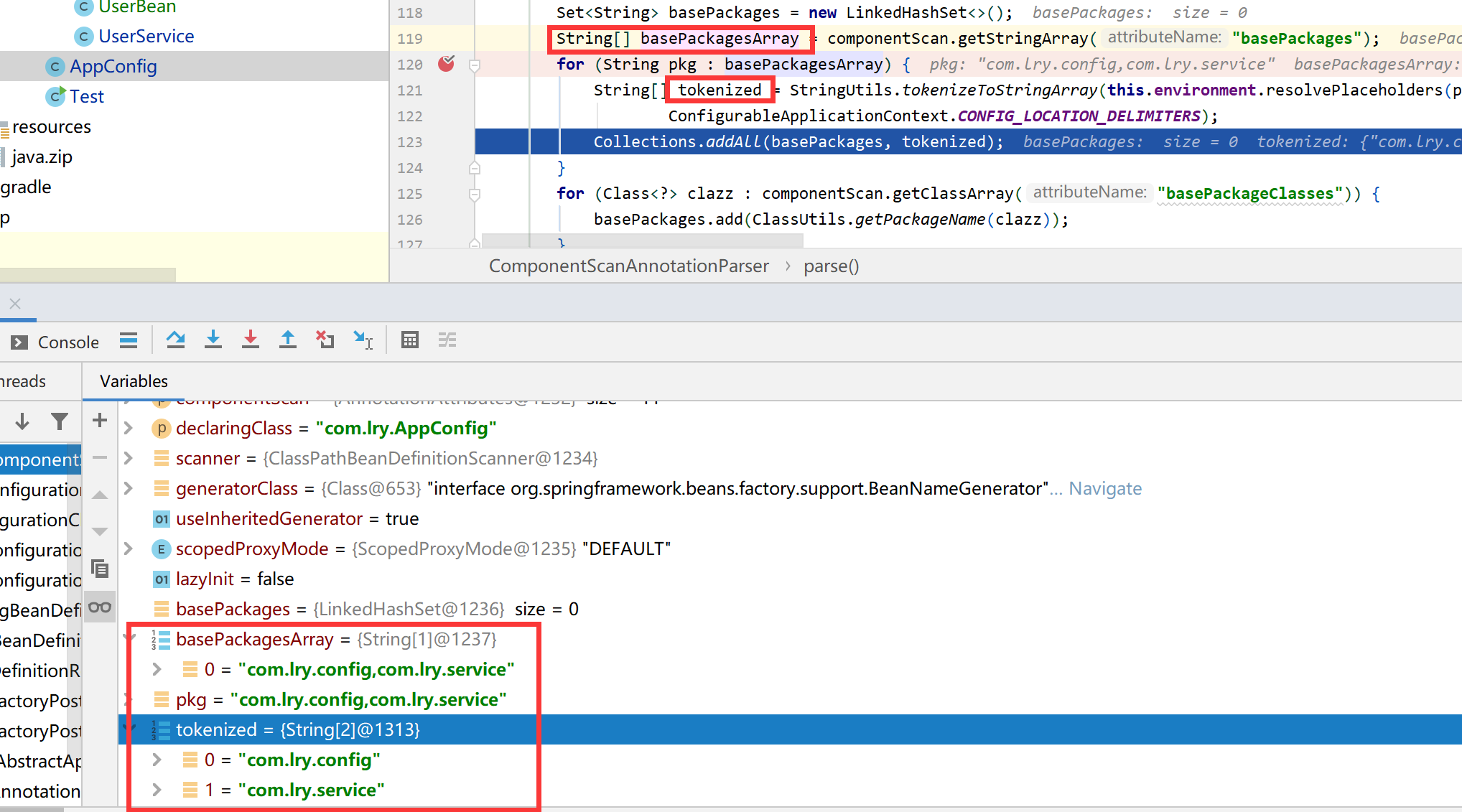Viewport: 1462px width, 812px height.
Task: Click the frames filter (funnel) icon
Action: coord(60,421)
